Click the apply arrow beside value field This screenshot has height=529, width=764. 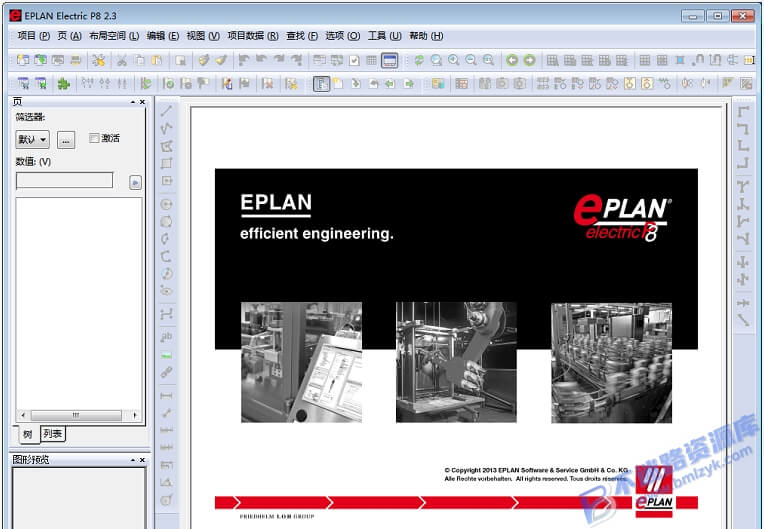135,182
